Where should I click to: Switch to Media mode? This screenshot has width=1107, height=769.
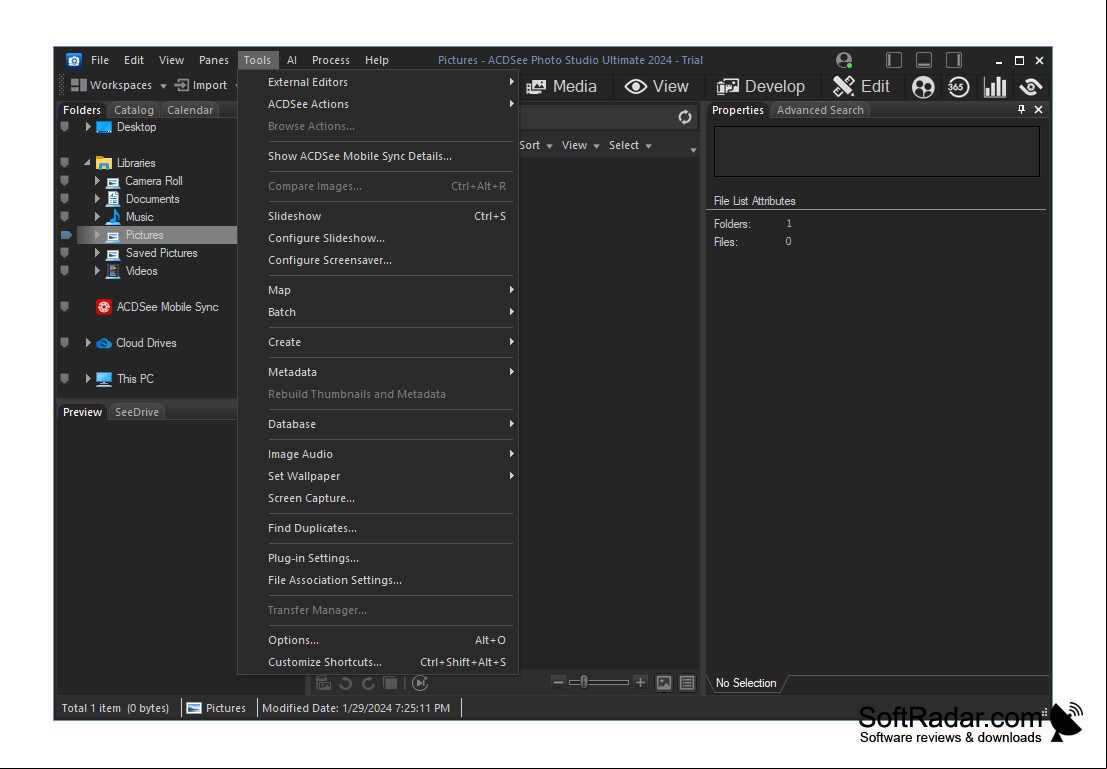561,86
